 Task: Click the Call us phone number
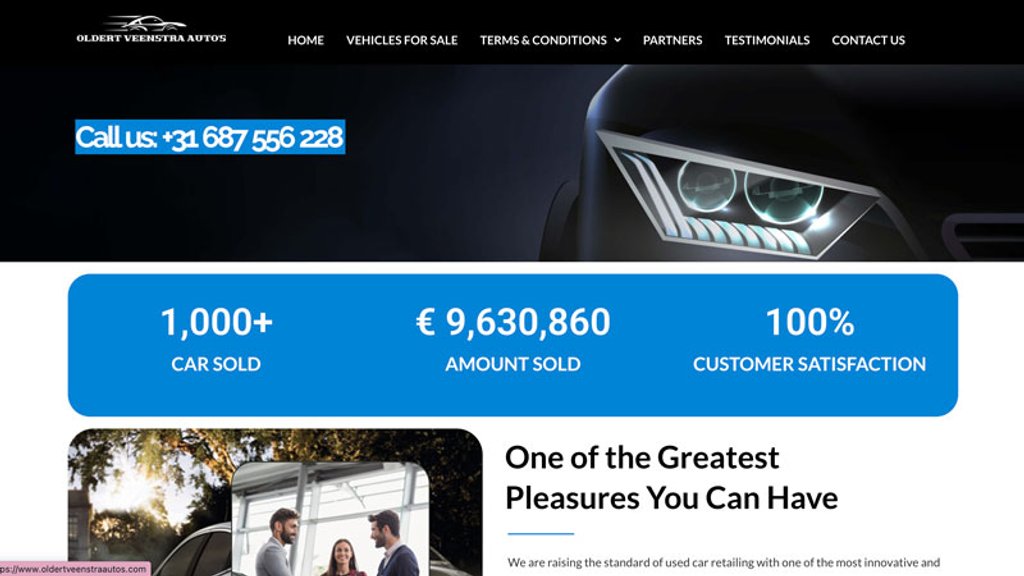click(x=210, y=137)
